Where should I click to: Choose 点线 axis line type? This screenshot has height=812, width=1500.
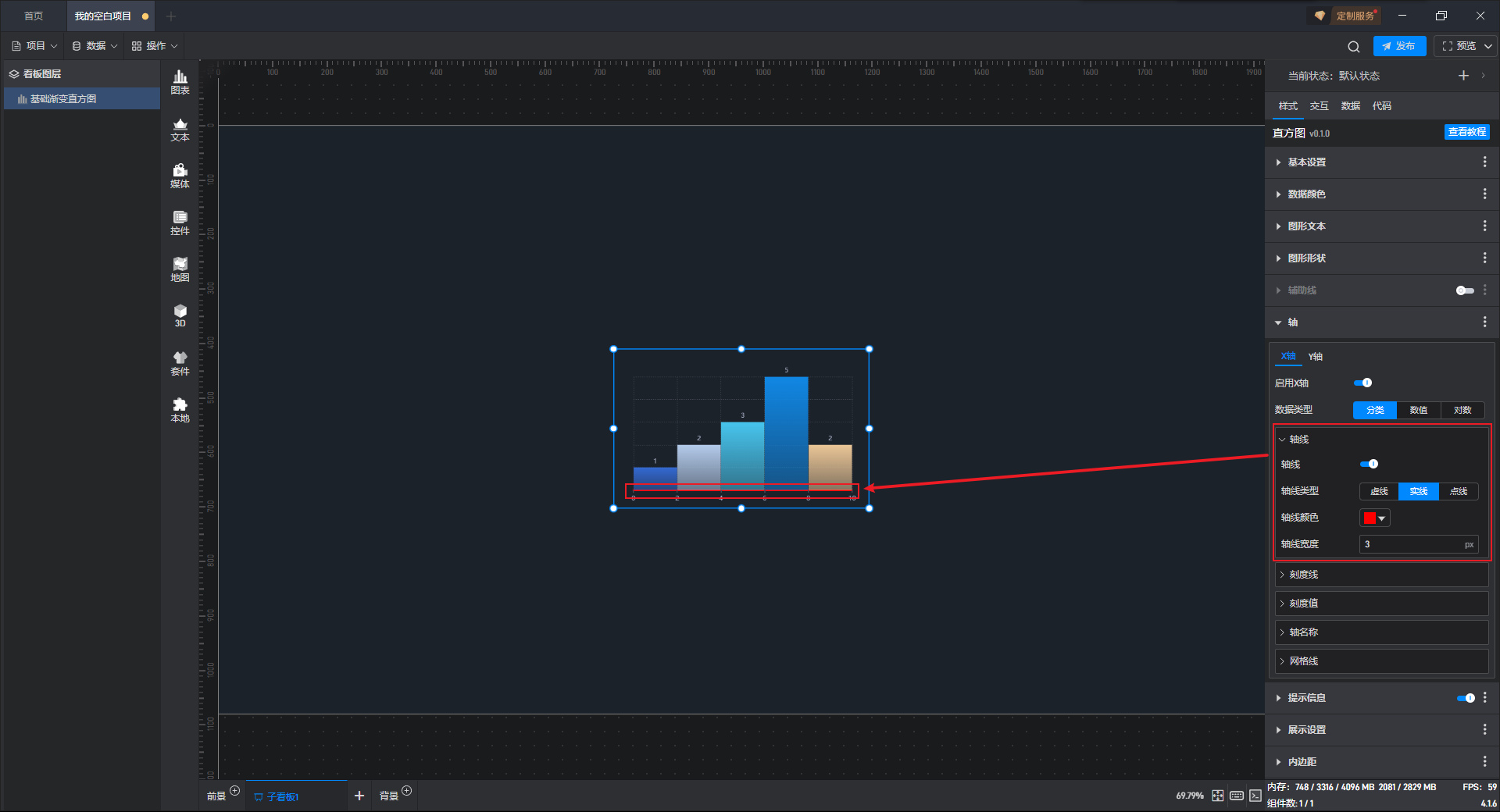(1459, 491)
